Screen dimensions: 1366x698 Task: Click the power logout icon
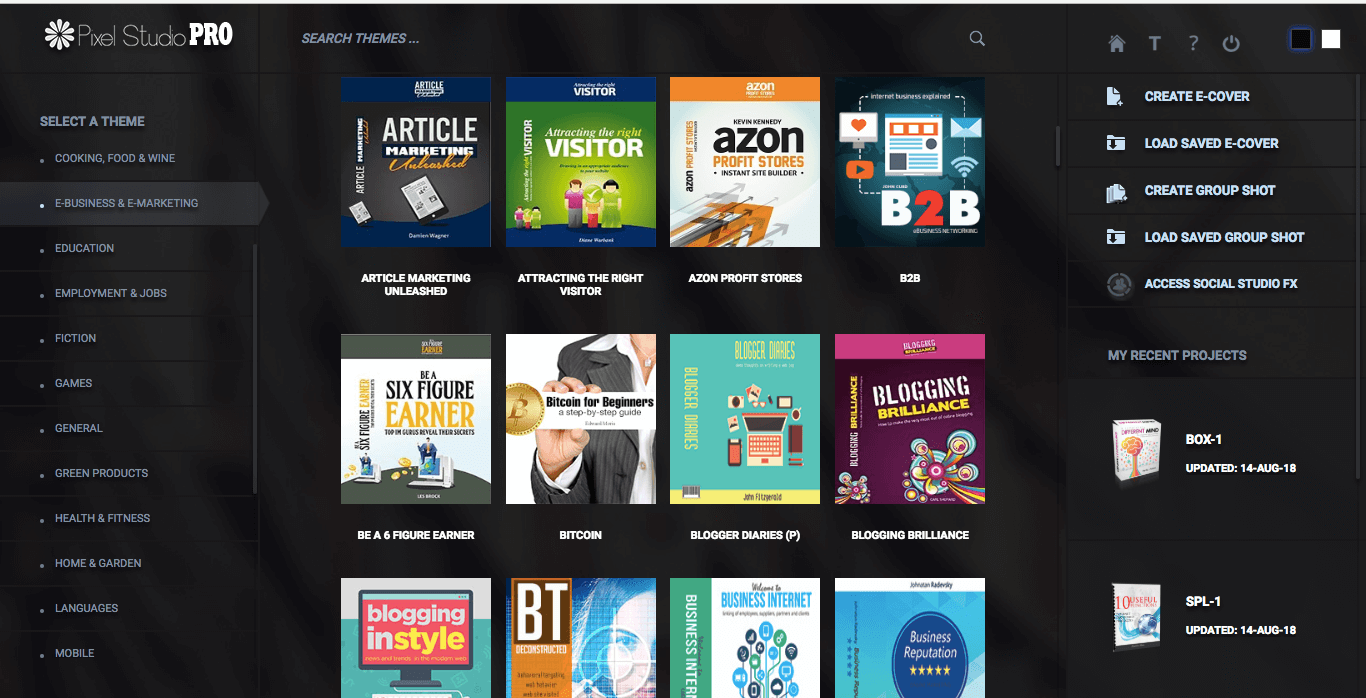click(x=1231, y=43)
